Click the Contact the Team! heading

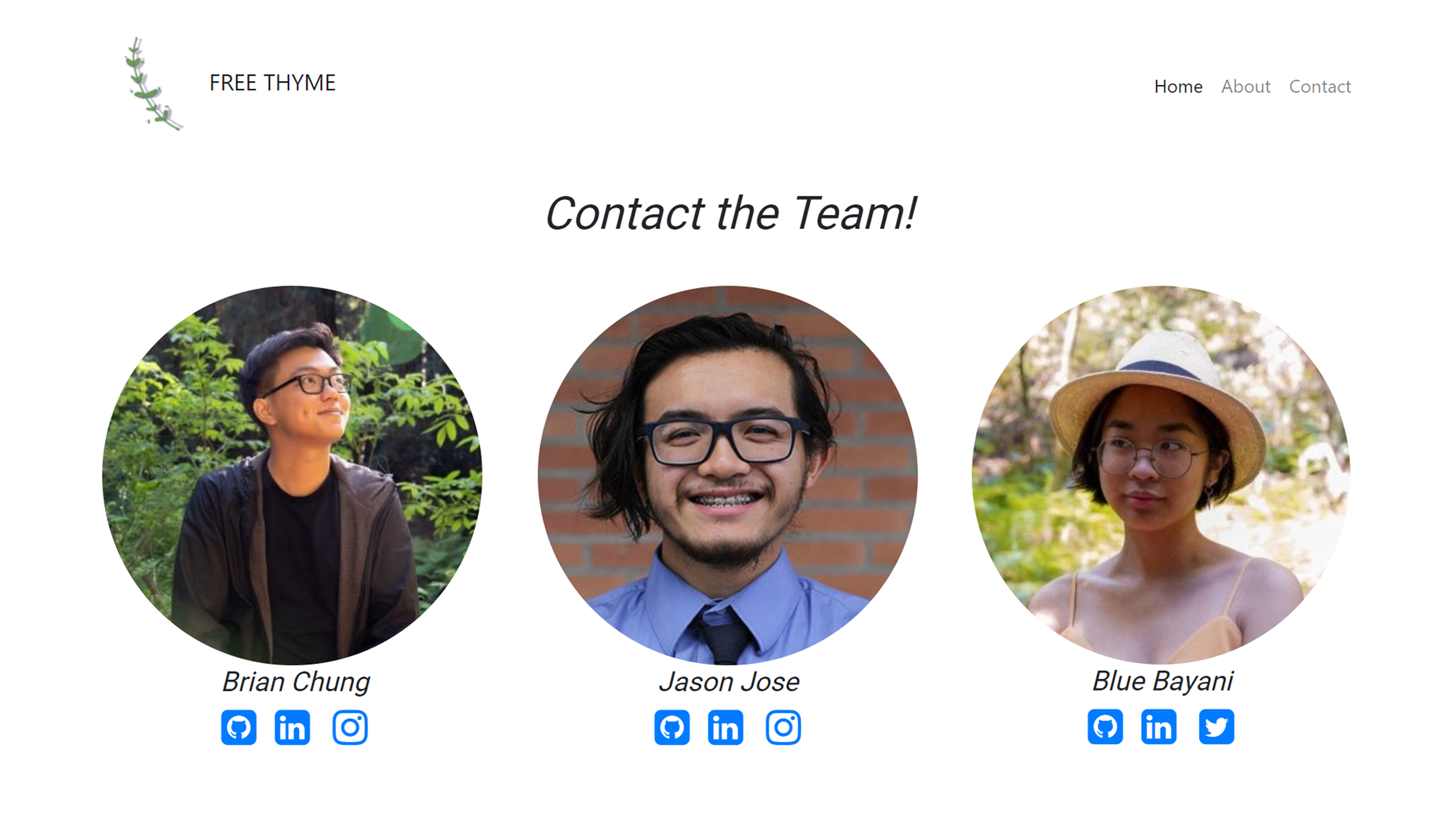pyautogui.click(x=730, y=213)
